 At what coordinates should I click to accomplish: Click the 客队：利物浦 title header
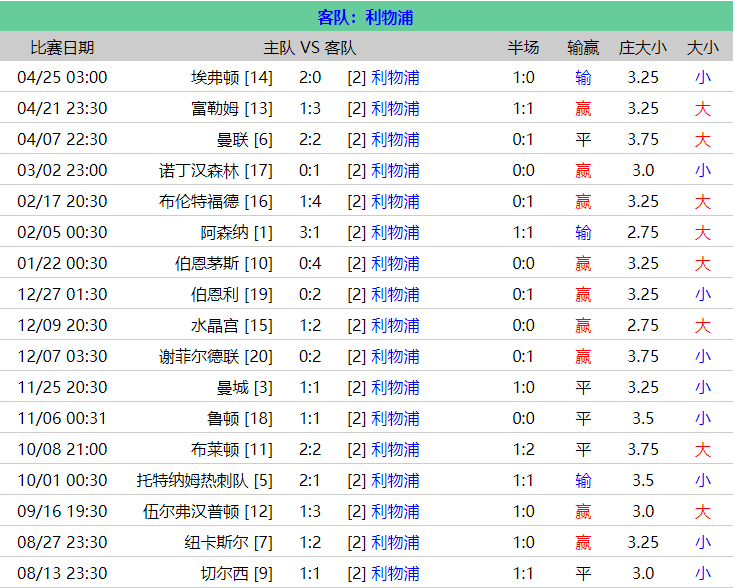pos(366,17)
